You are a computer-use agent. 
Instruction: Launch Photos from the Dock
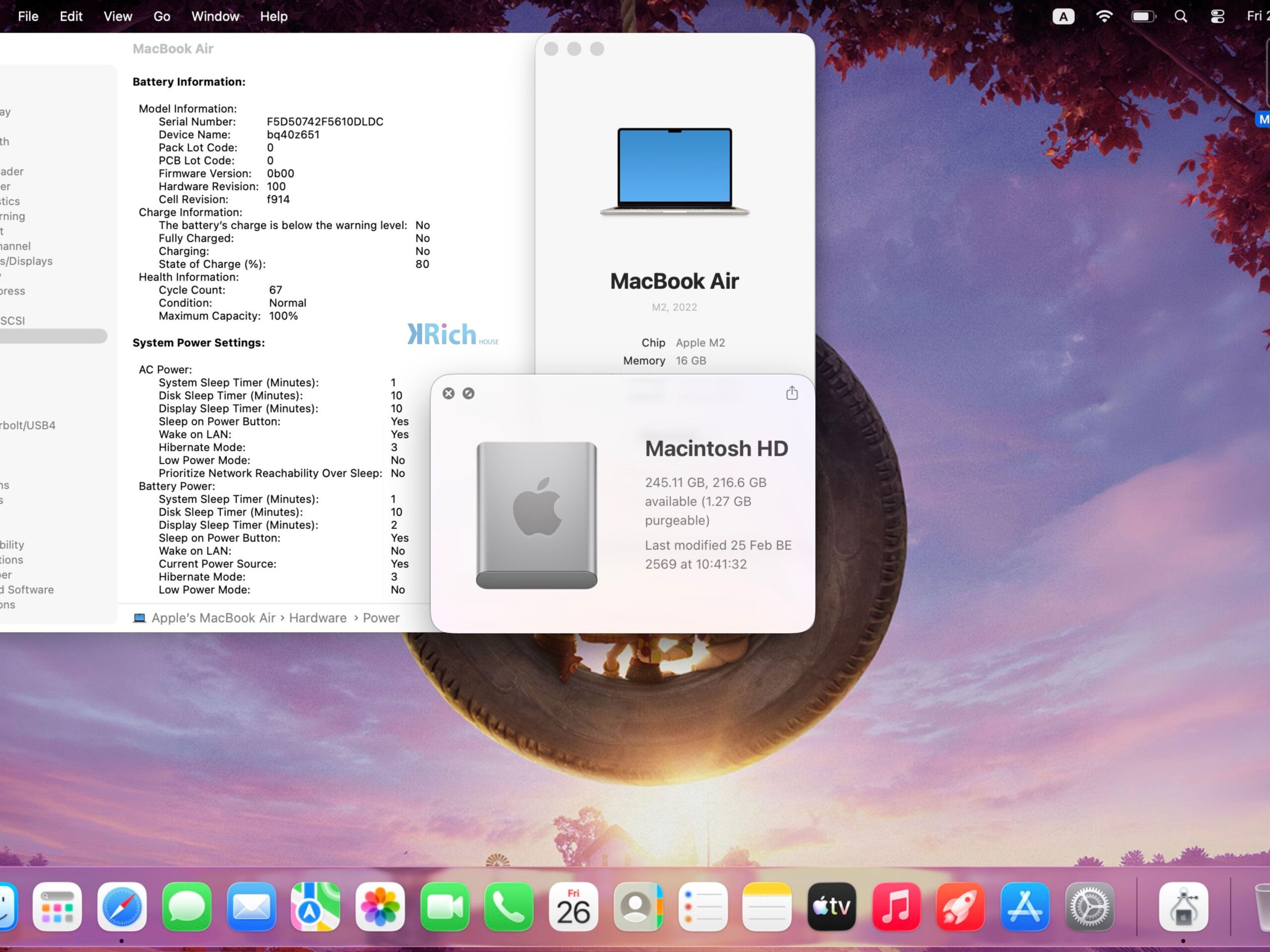(x=380, y=907)
